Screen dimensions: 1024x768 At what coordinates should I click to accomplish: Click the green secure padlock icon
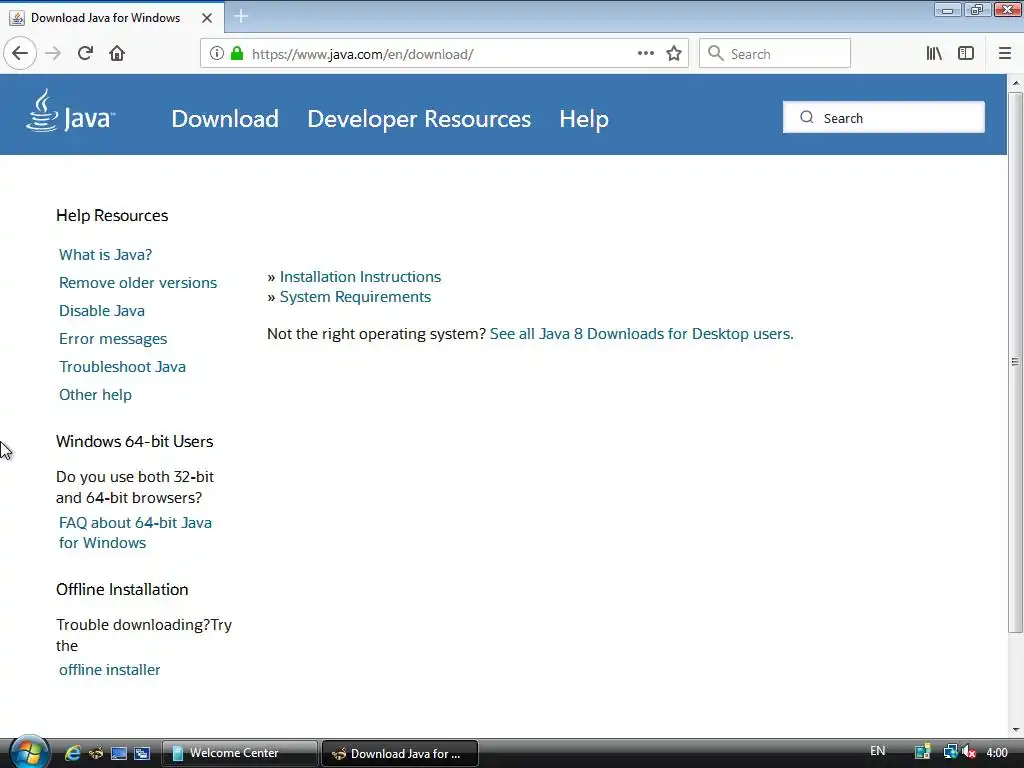click(x=237, y=54)
